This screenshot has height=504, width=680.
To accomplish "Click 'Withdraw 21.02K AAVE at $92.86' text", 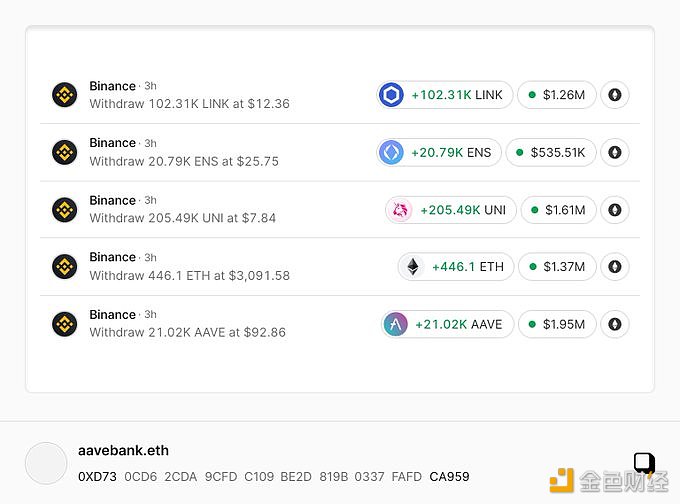I will 187,332.
